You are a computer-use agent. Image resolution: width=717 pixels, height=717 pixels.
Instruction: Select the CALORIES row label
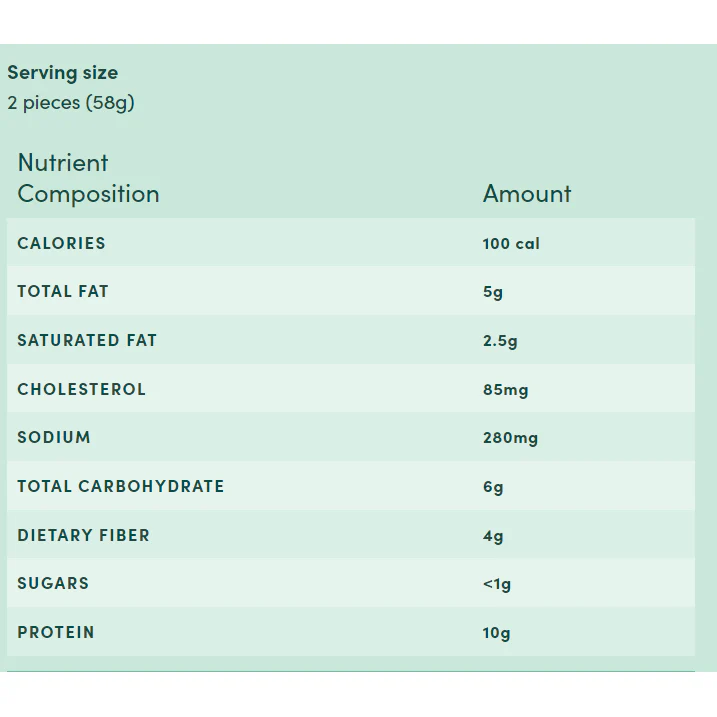click(61, 243)
